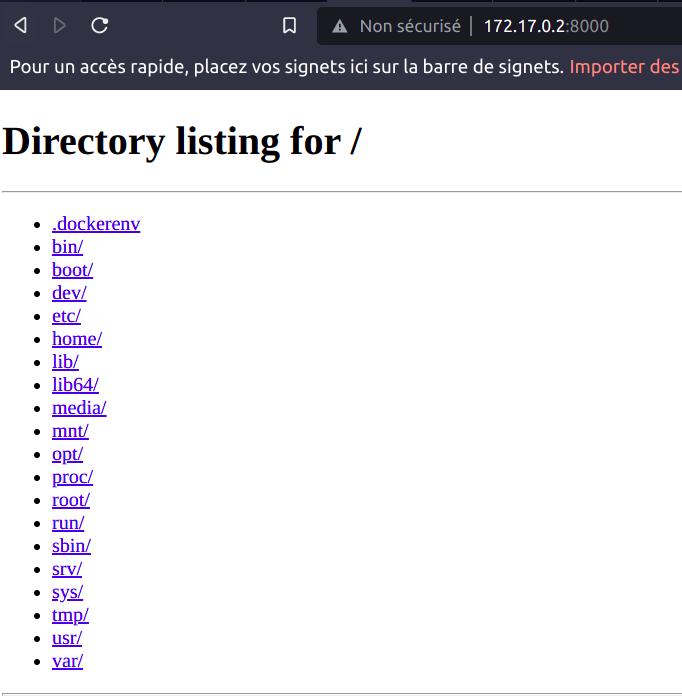The width and height of the screenshot is (682, 696).
Task: Open the bin/ directory
Action: tap(67, 247)
